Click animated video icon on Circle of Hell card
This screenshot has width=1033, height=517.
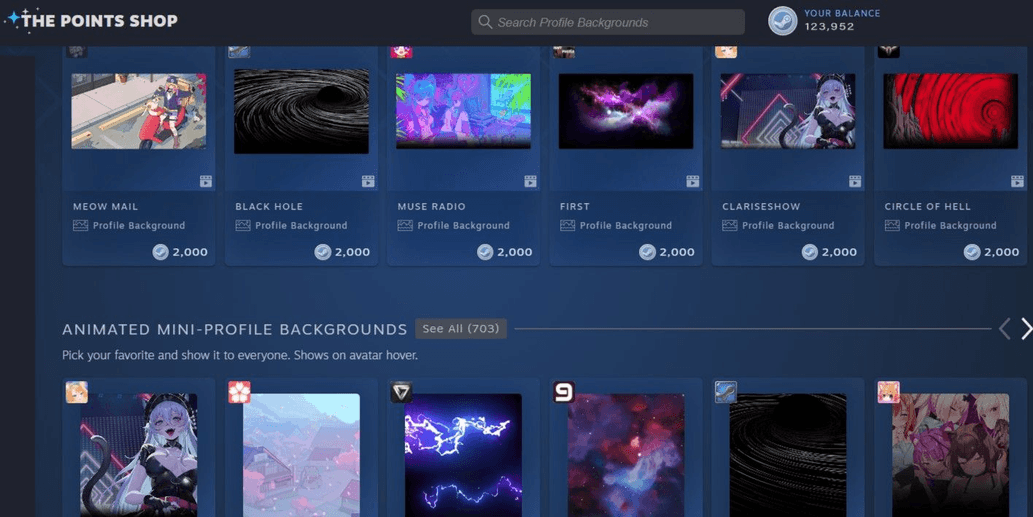1017,181
